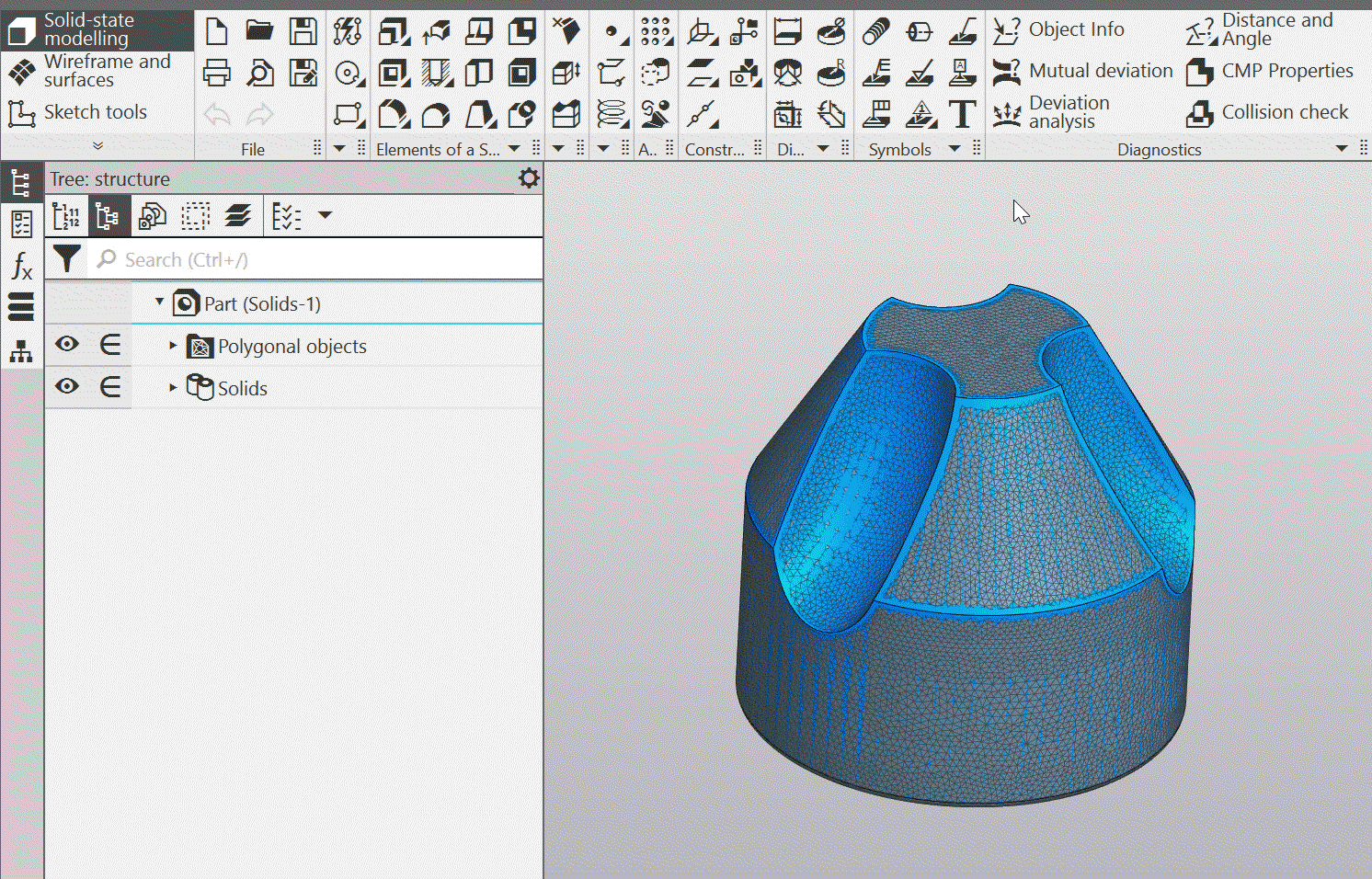Collapse the Part (Solids-1) node

[x=159, y=302]
